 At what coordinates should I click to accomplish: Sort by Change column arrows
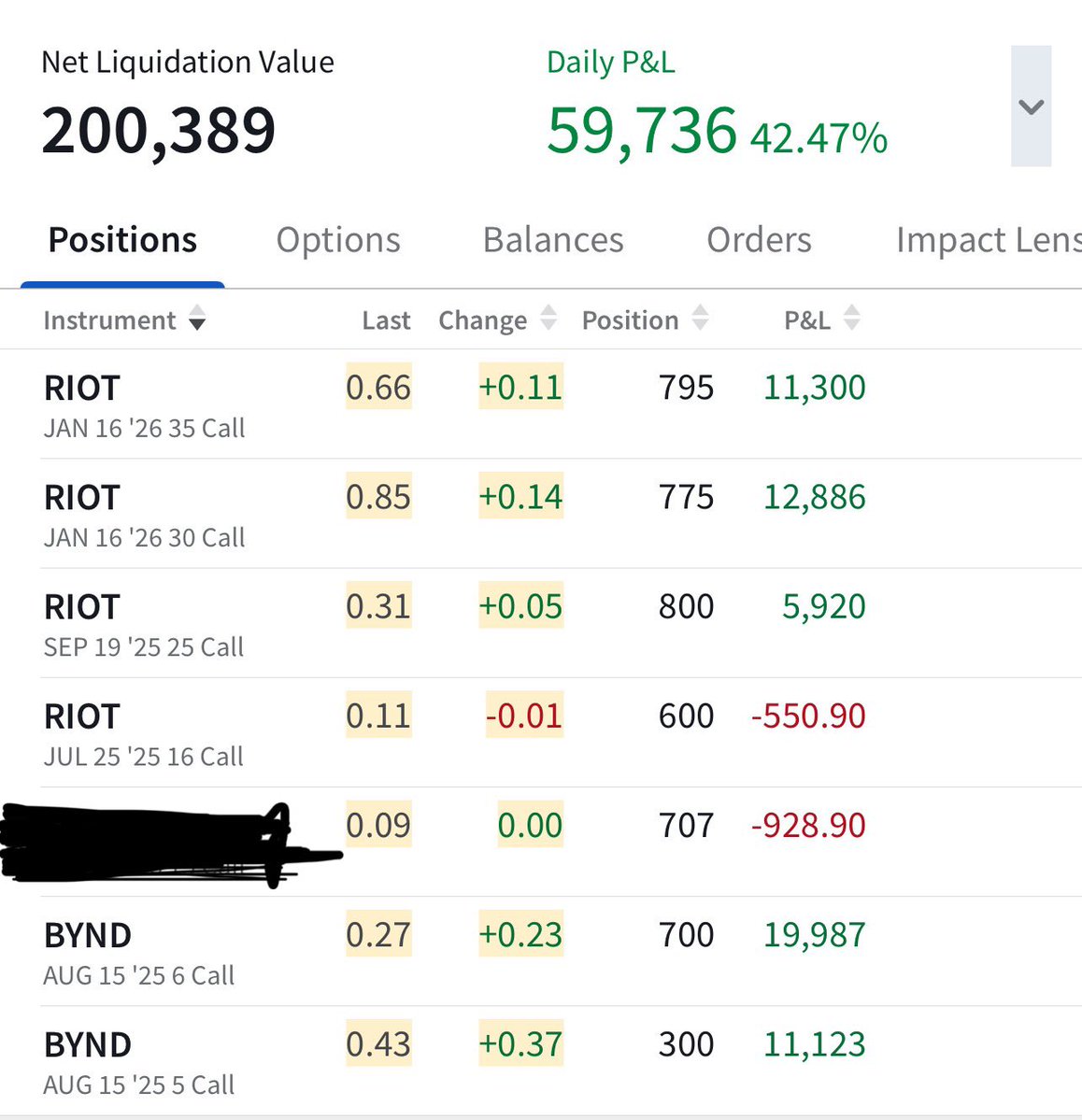point(548,318)
